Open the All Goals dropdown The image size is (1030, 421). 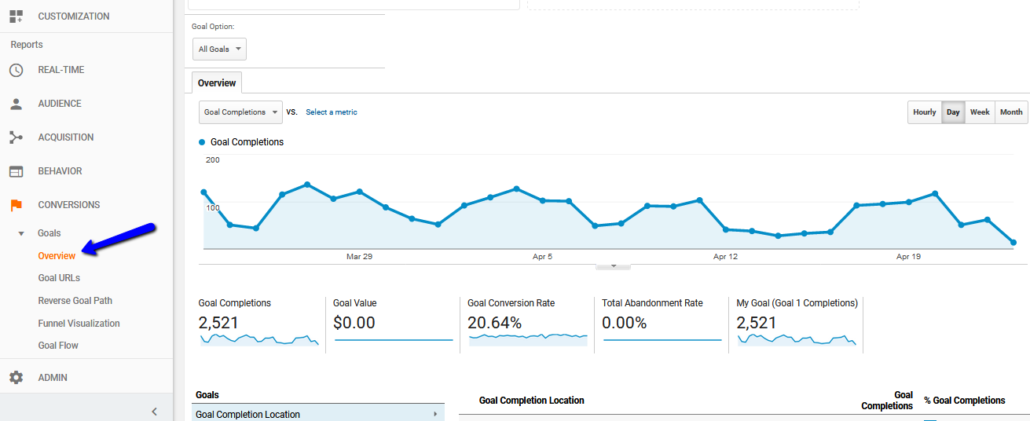(219, 49)
